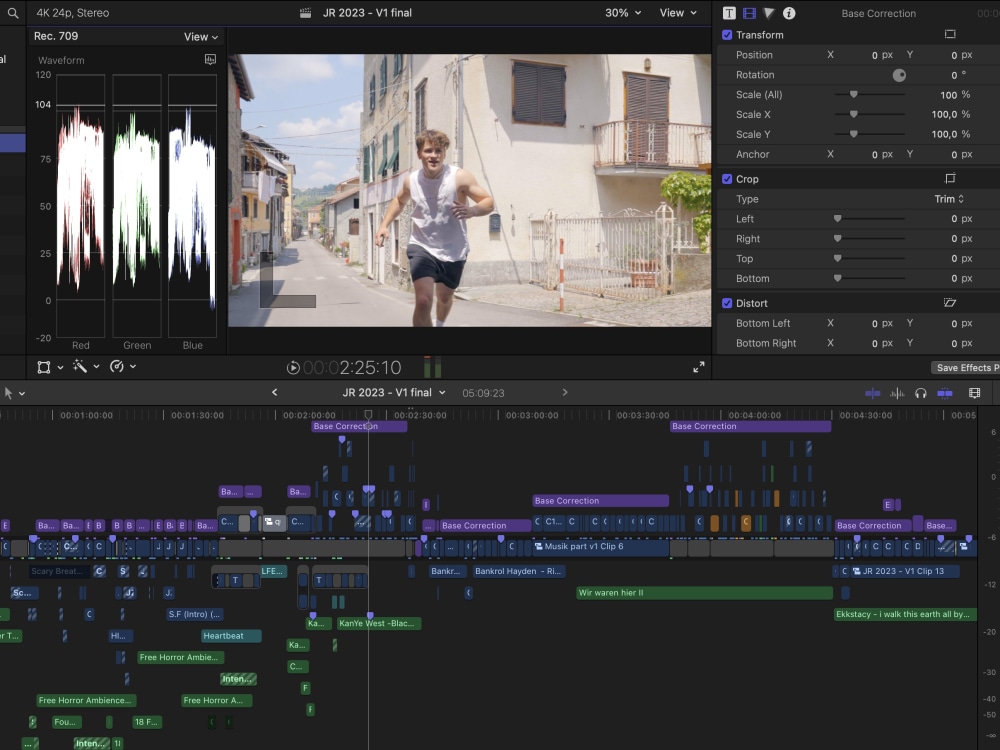The width and height of the screenshot is (1000, 750).
Task: Toggle the Distort checkbox off
Action: [x=727, y=303]
